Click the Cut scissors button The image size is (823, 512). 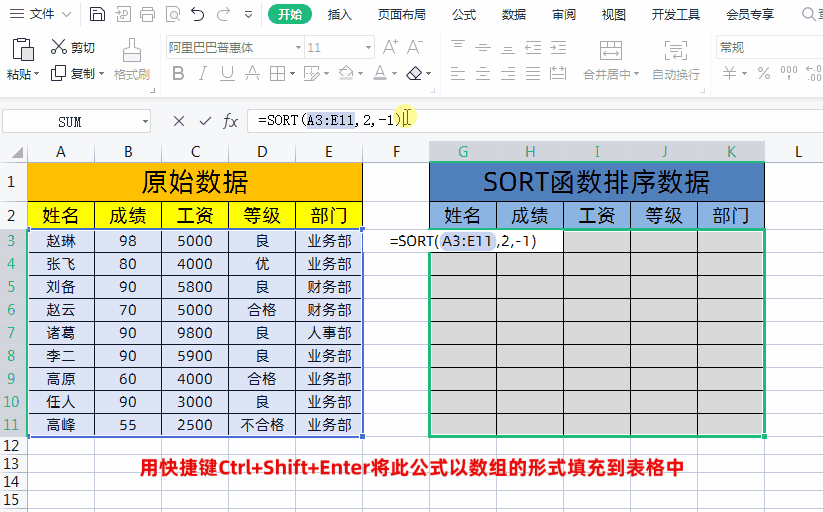[x=73, y=47]
